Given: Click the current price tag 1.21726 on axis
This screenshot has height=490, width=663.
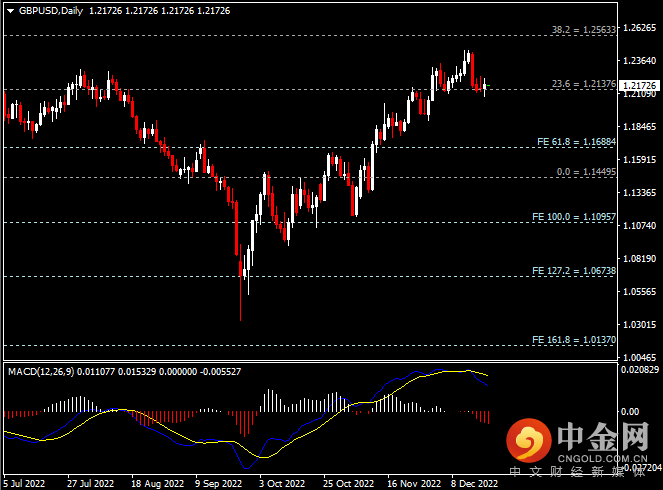Looking at the screenshot, I should click(639, 87).
